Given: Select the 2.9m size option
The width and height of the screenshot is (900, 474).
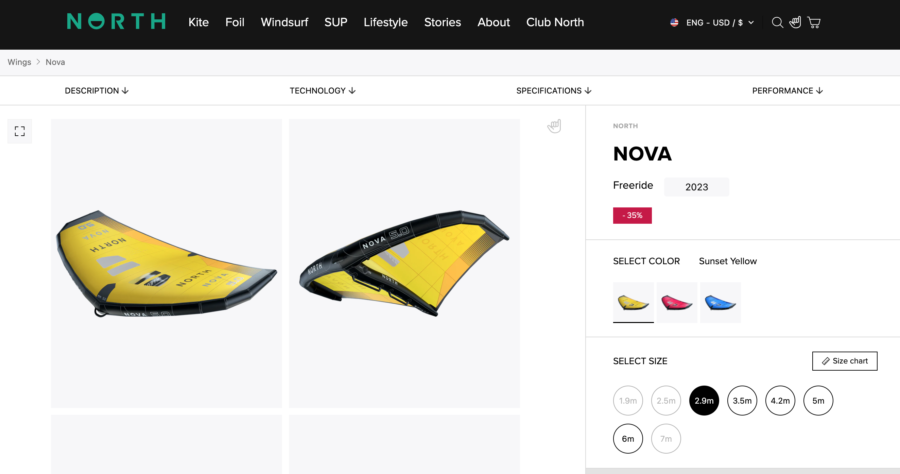Looking at the screenshot, I should (x=704, y=401).
